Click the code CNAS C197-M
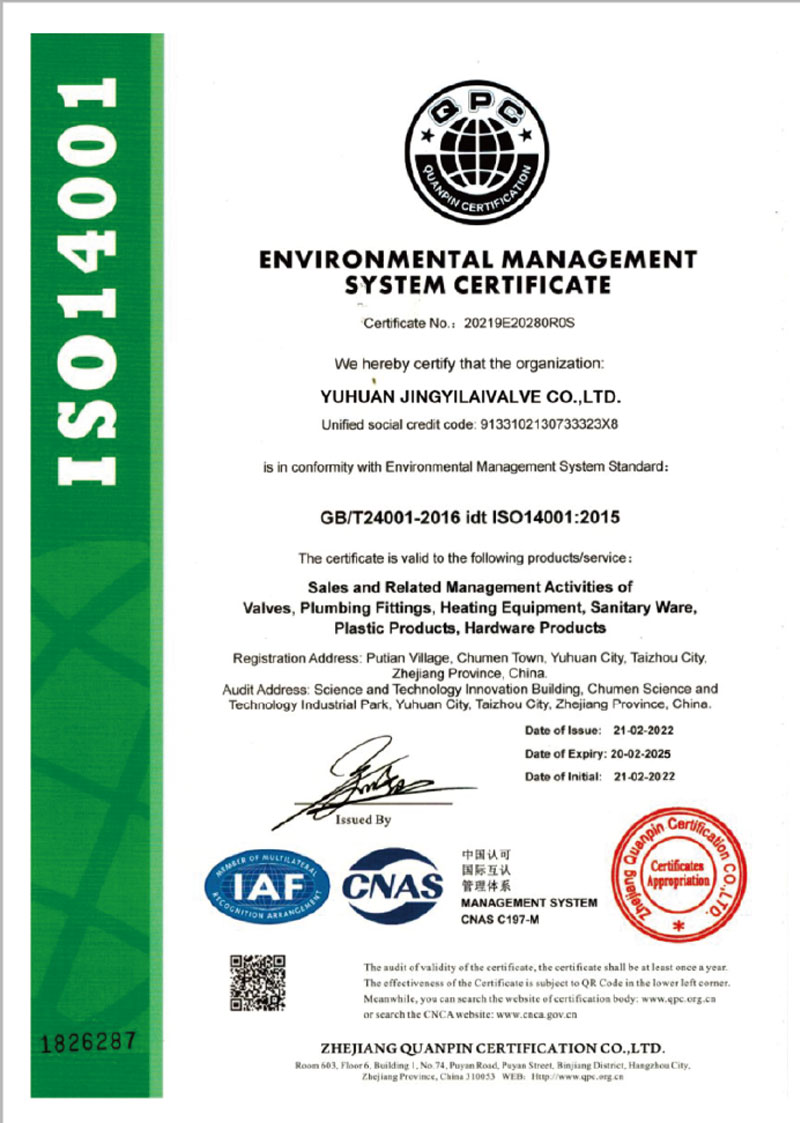Image resolution: width=800 pixels, height=1123 pixels. [x=500, y=920]
